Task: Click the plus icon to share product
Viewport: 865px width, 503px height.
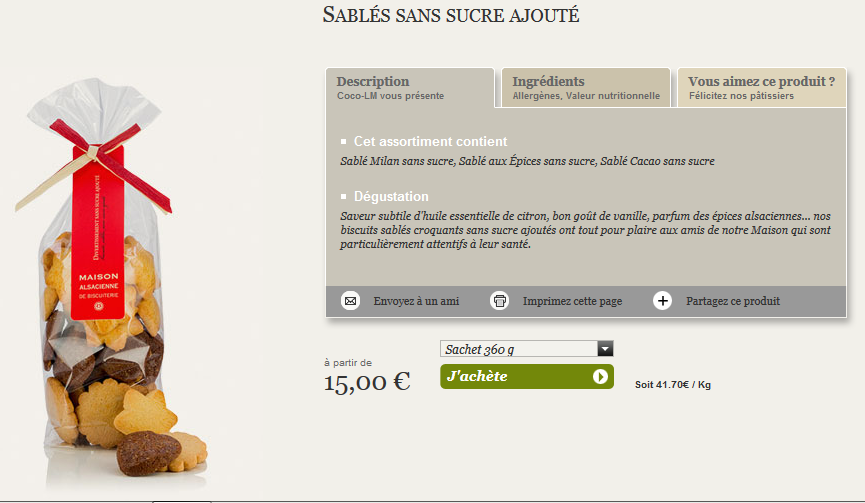Action: [662, 301]
